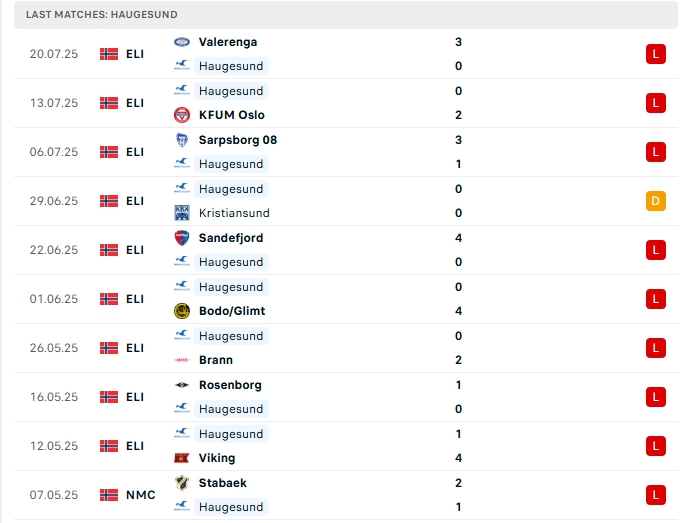Click the loss badge on Stabaek match
The height and width of the screenshot is (523, 686).
655,495
